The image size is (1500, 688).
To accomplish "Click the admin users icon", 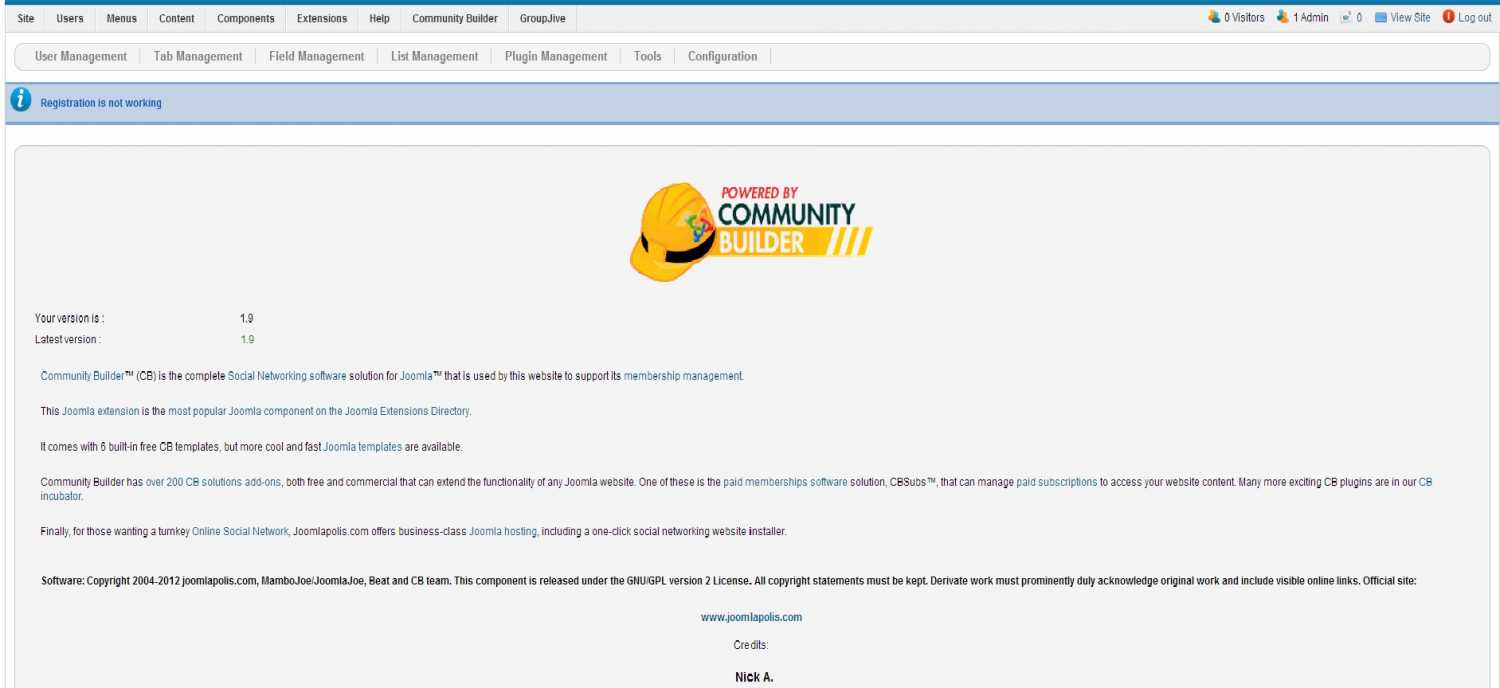I will [1283, 17].
